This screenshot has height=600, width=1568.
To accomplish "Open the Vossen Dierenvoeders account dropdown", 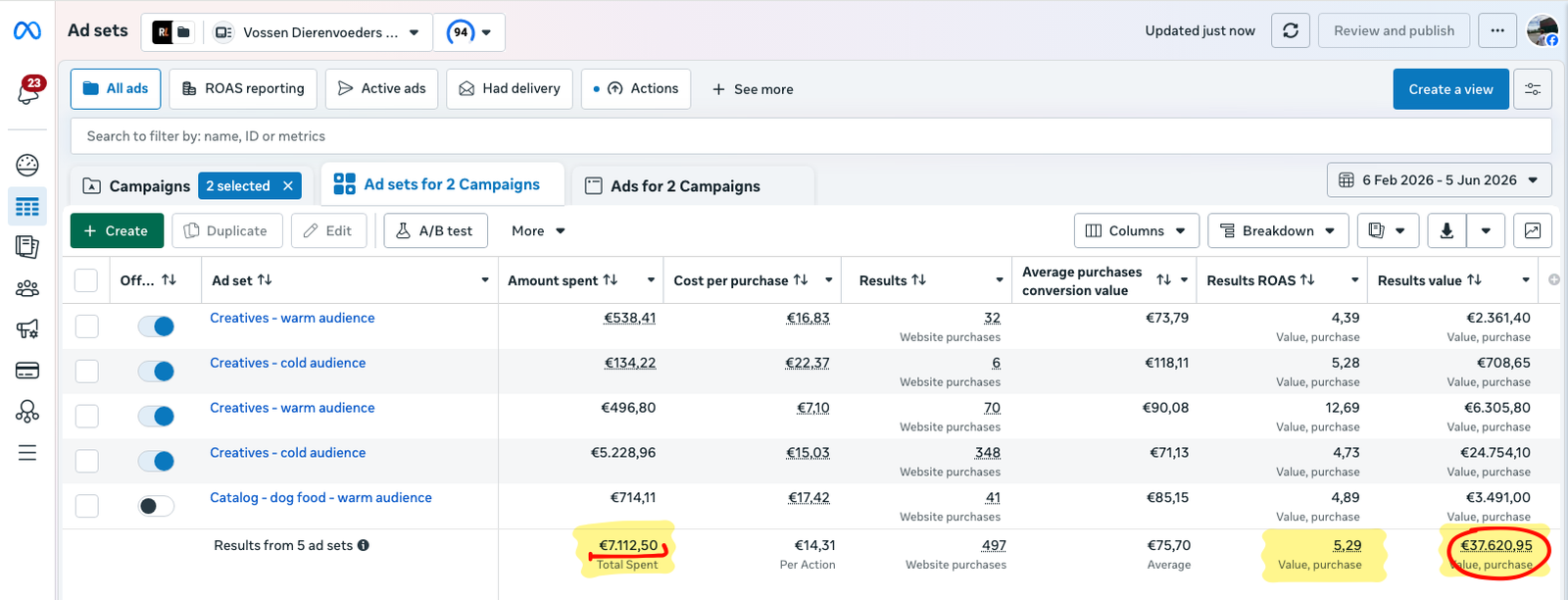I will coord(319,32).
